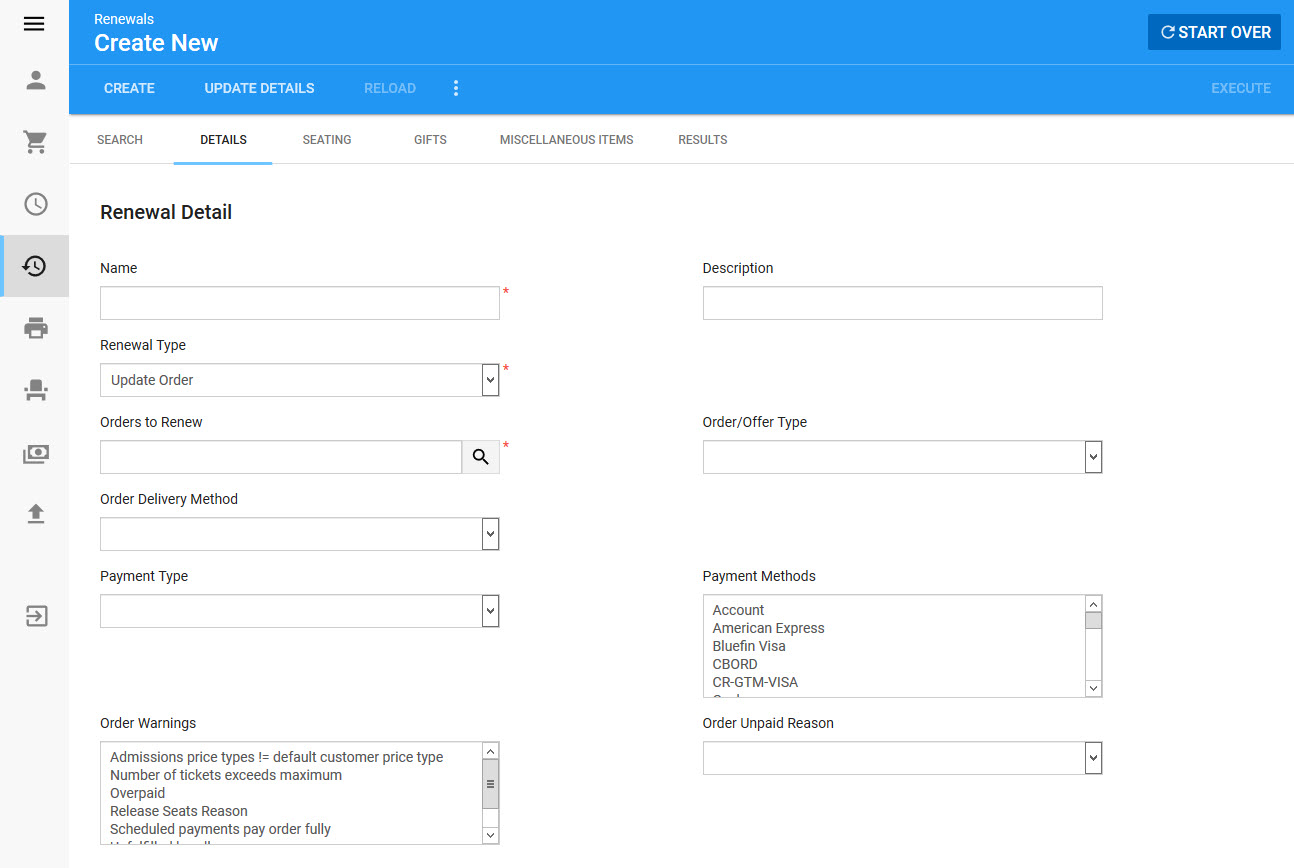1294x868 pixels.
Task: Click START OVER button
Action: tap(1214, 32)
